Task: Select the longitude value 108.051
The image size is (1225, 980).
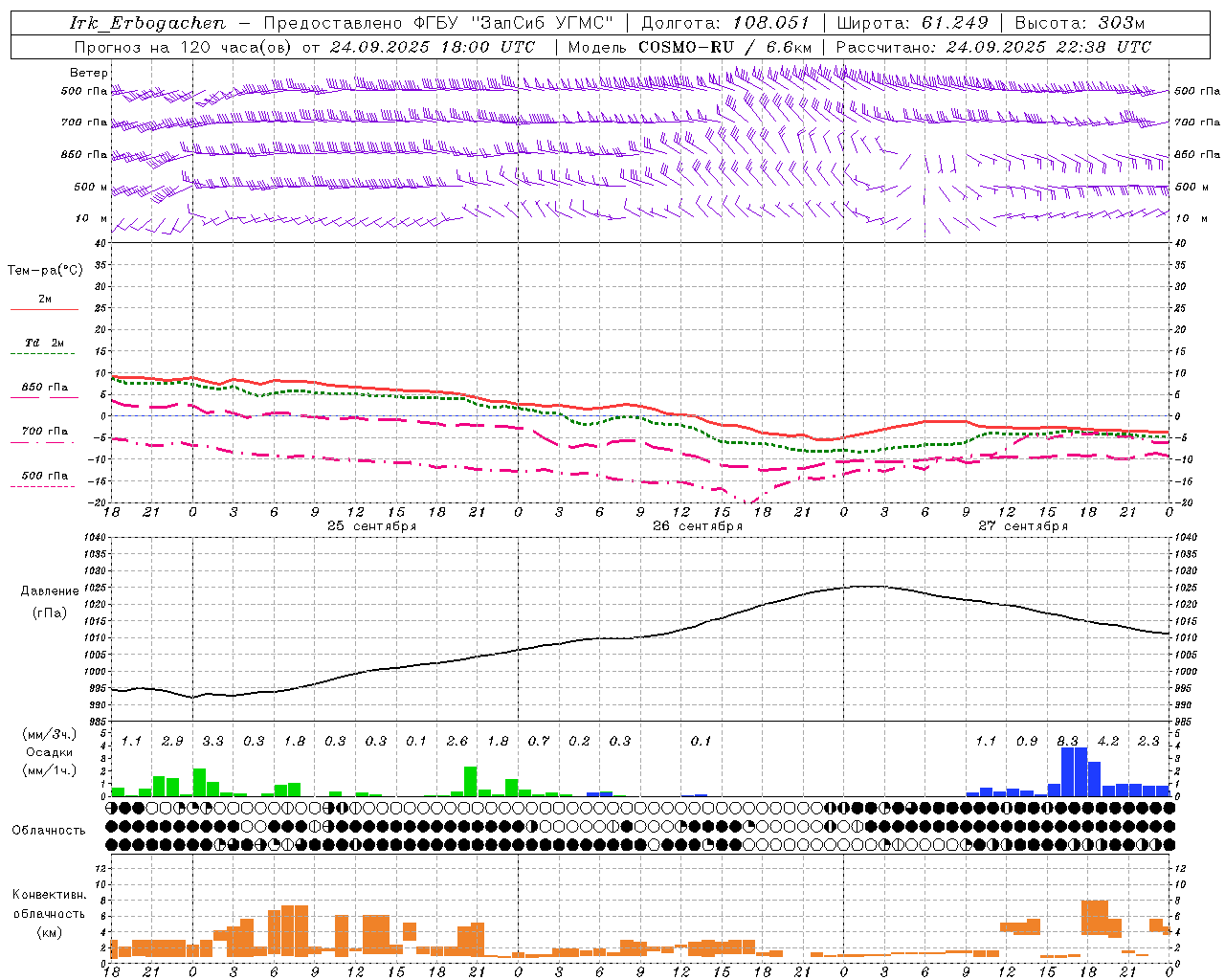Action: pos(771,23)
